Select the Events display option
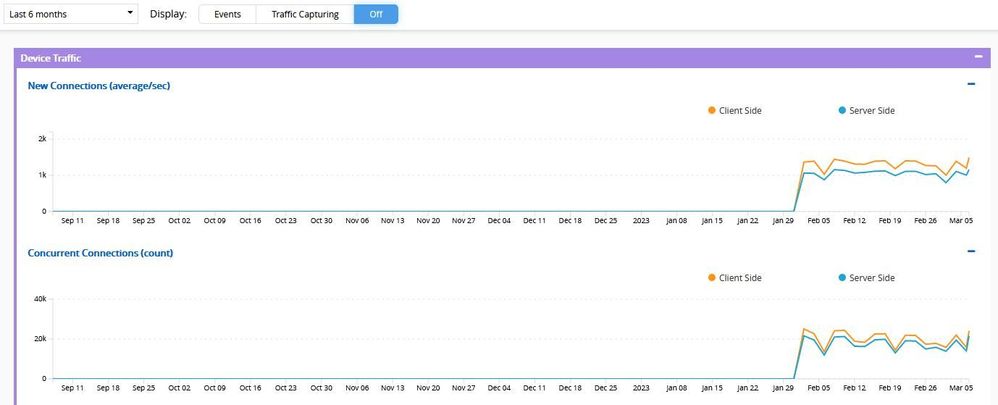This screenshot has width=998, height=405. tap(227, 15)
